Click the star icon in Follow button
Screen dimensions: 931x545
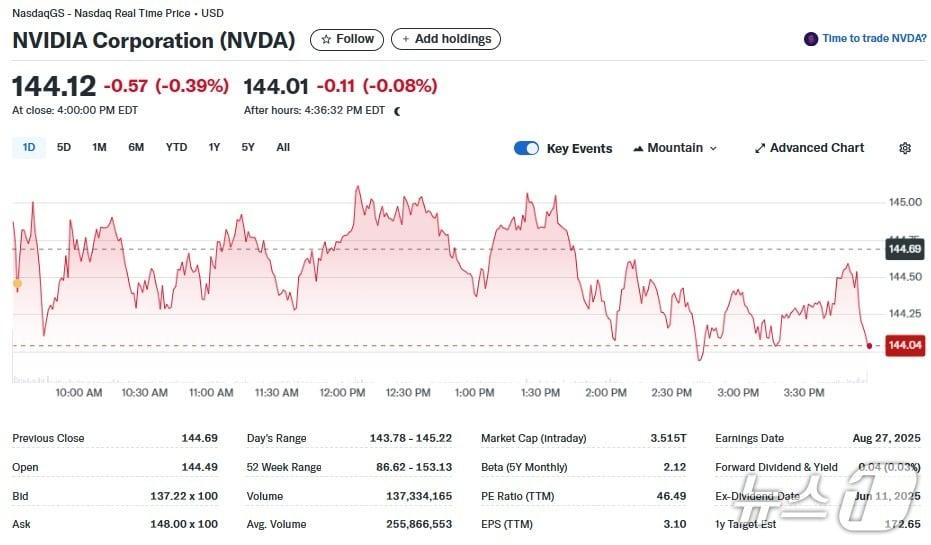[x=326, y=39]
